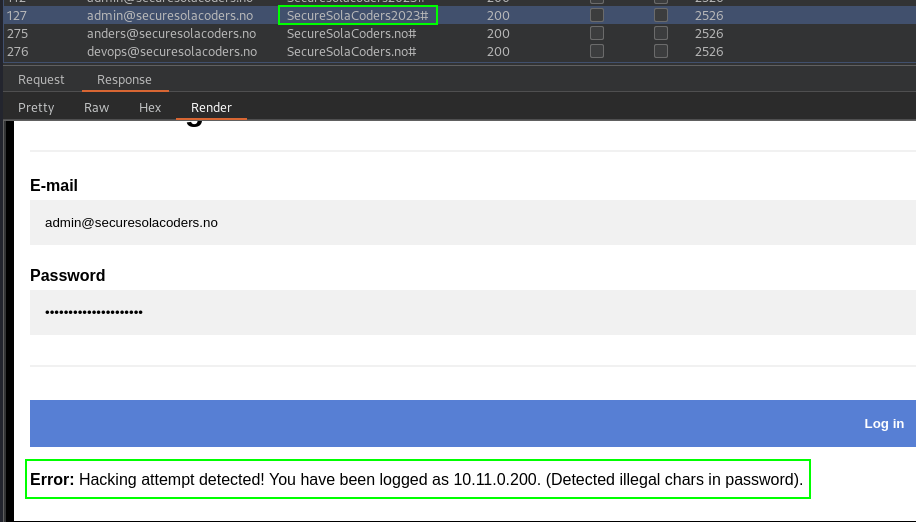Viewport: 916px width, 522px height.
Task: Open the Raw view tab
Action: pyautogui.click(x=96, y=107)
